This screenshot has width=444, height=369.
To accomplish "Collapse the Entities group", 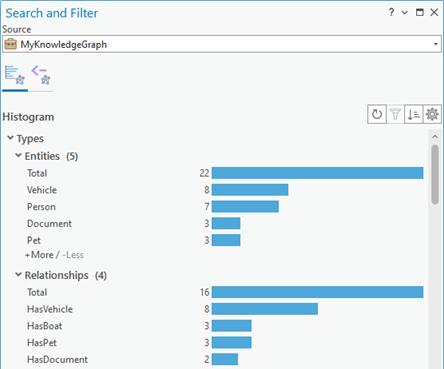I will [18, 155].
